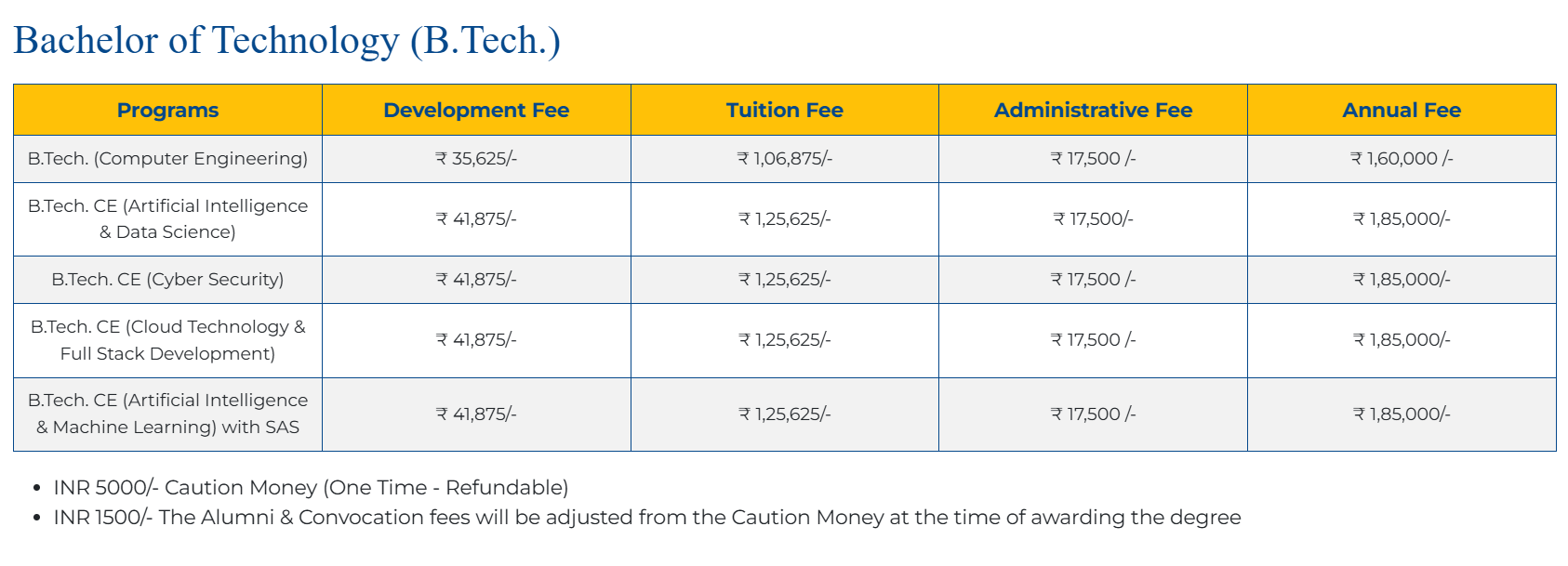Screen dimensions: 1568x566
Task: Select the Administrative Fee column header
Action: pyautogui.click(x=1093, y=110)
